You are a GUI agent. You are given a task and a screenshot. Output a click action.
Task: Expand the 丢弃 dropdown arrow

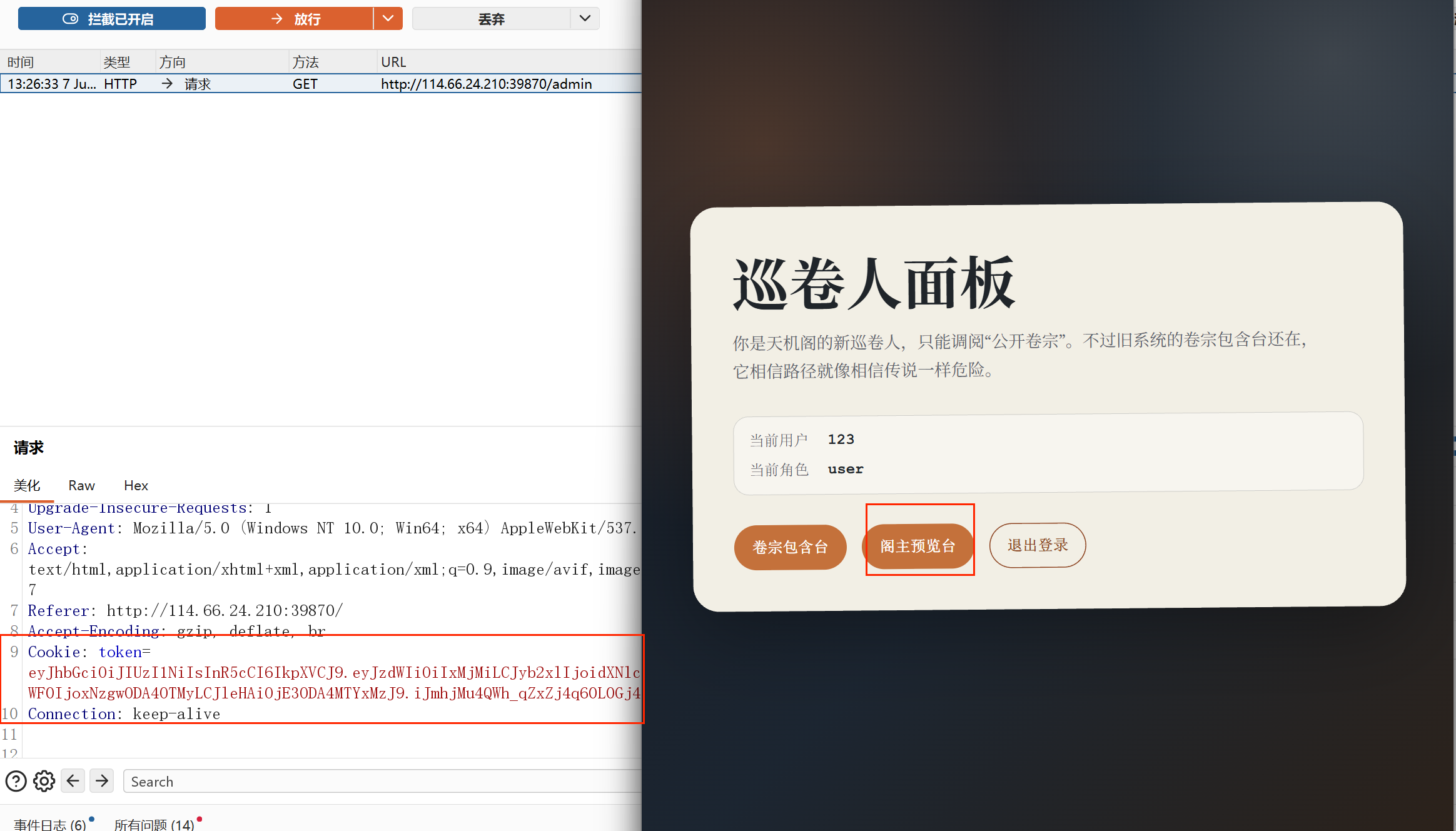pyautogui.click(x=585, y=19)
